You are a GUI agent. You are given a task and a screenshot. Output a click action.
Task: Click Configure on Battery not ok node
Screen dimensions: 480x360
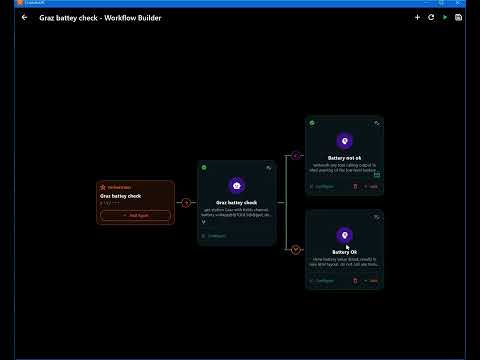322,187
